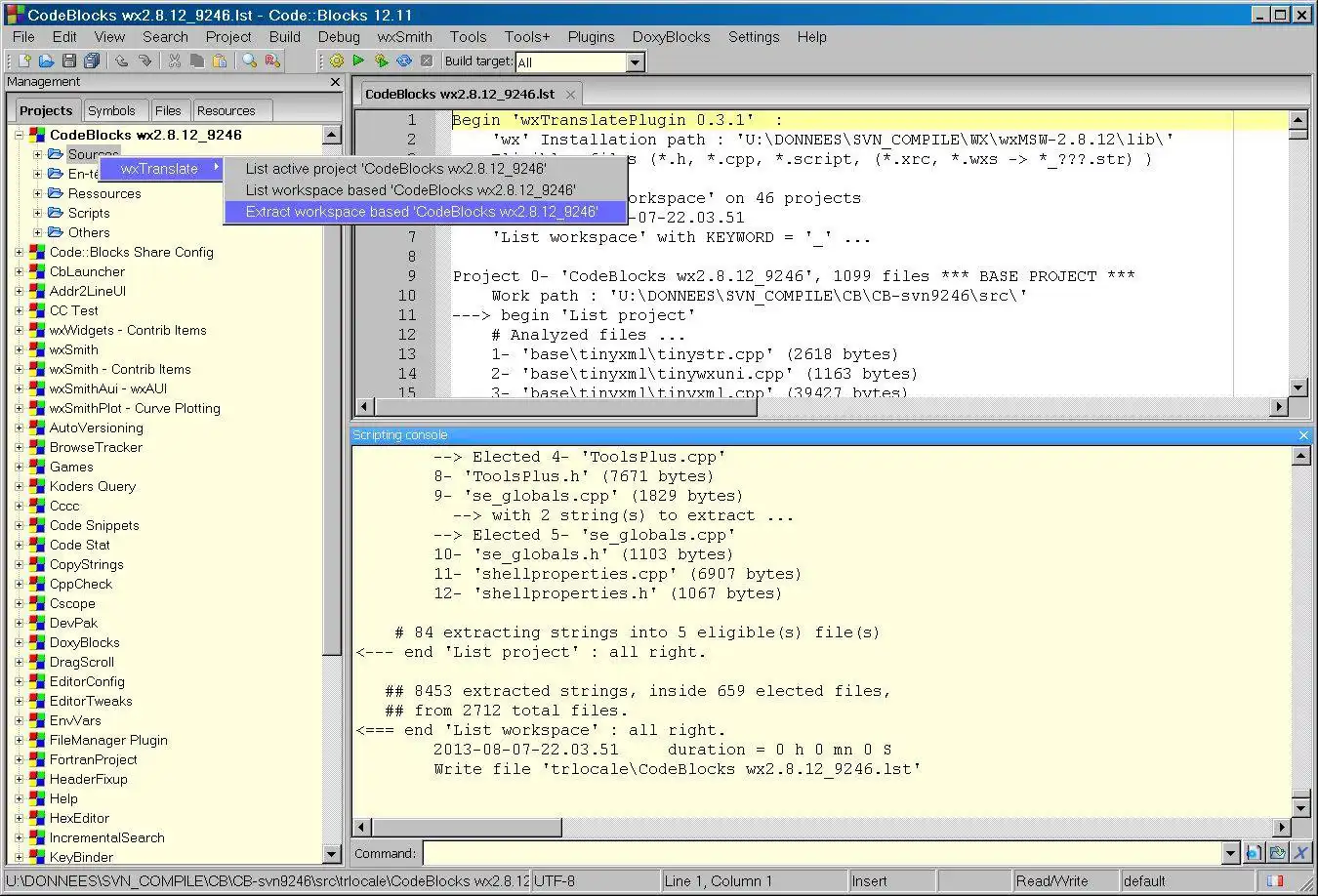Open the DoxyBlocks menu

tap(671, 37)
